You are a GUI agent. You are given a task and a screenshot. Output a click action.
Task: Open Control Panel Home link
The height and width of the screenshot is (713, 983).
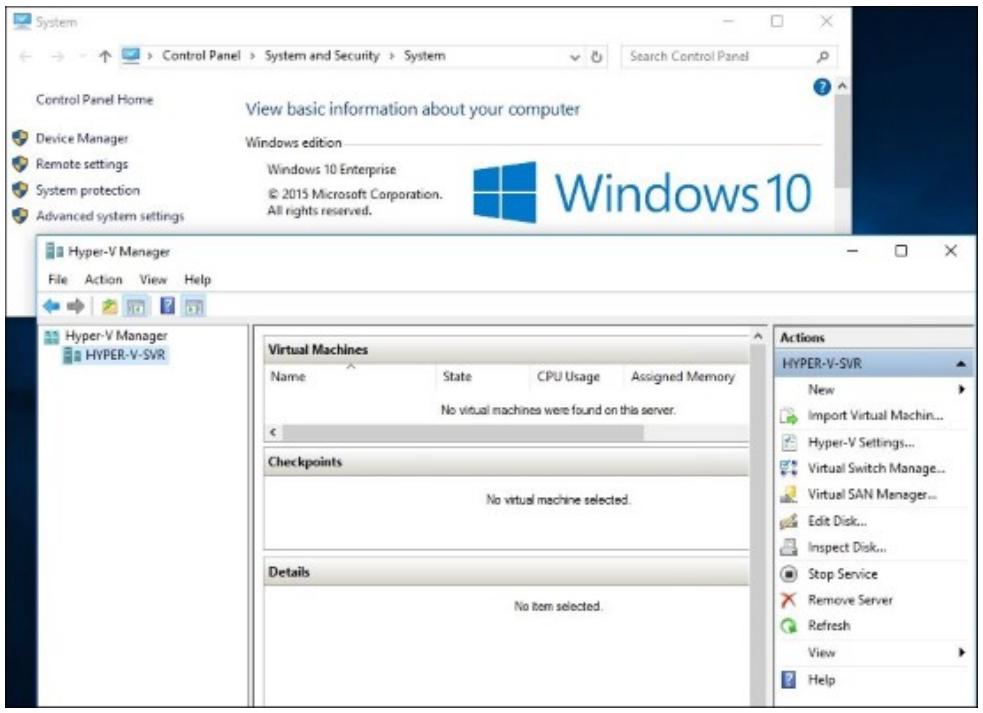pyautogui.click(x=95, y=100)
